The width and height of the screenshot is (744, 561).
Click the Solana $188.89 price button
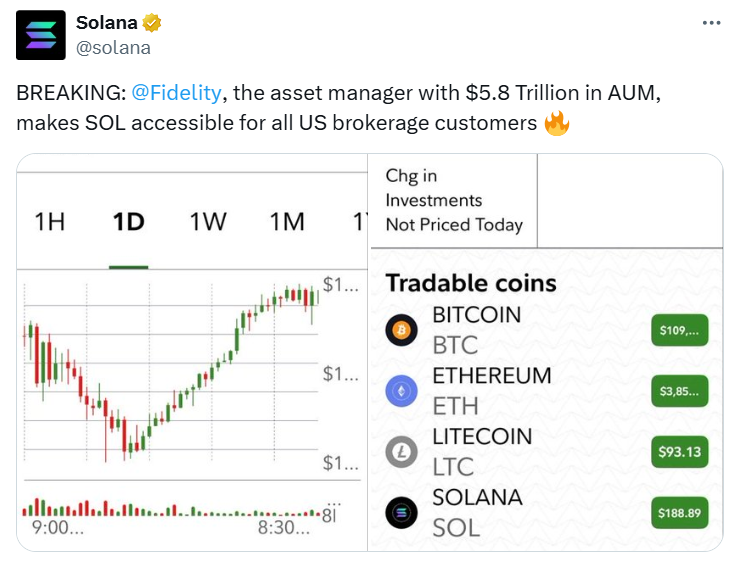[679, 512]
